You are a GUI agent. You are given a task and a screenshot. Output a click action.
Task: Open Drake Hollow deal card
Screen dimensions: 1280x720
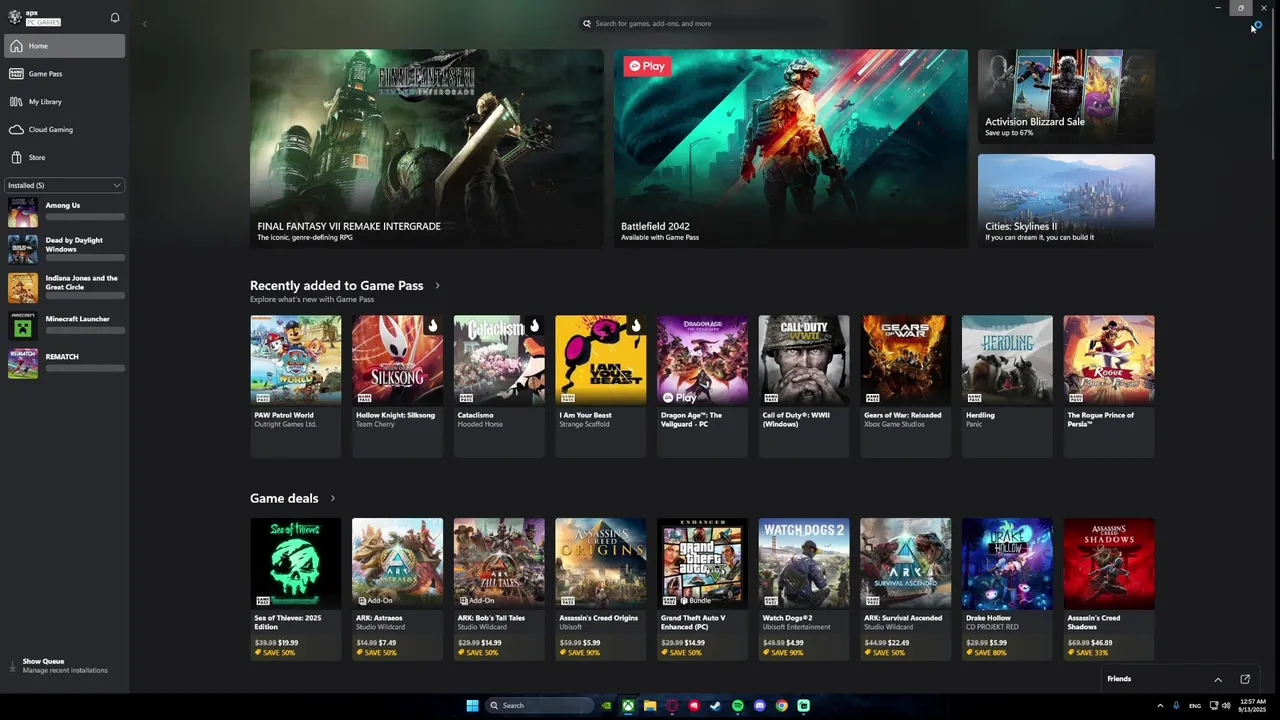1007,589
